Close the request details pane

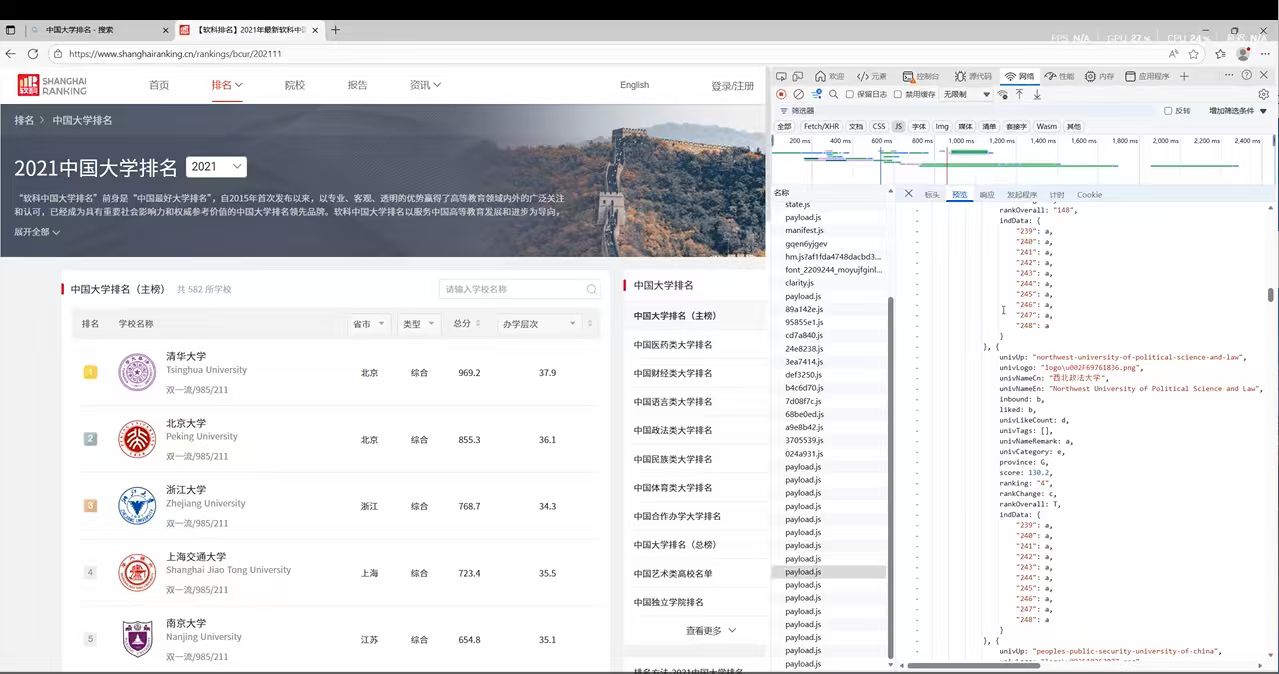[909, 194]
